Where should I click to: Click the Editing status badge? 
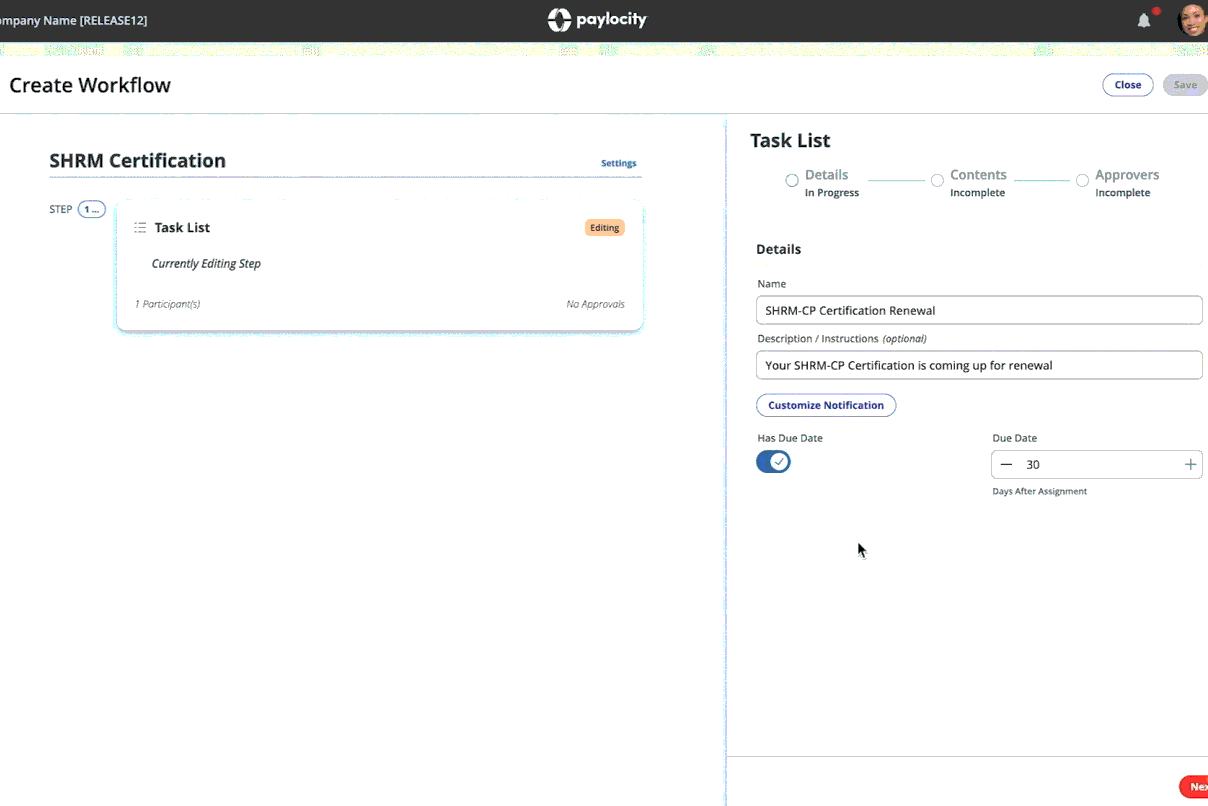click(605, 228)
